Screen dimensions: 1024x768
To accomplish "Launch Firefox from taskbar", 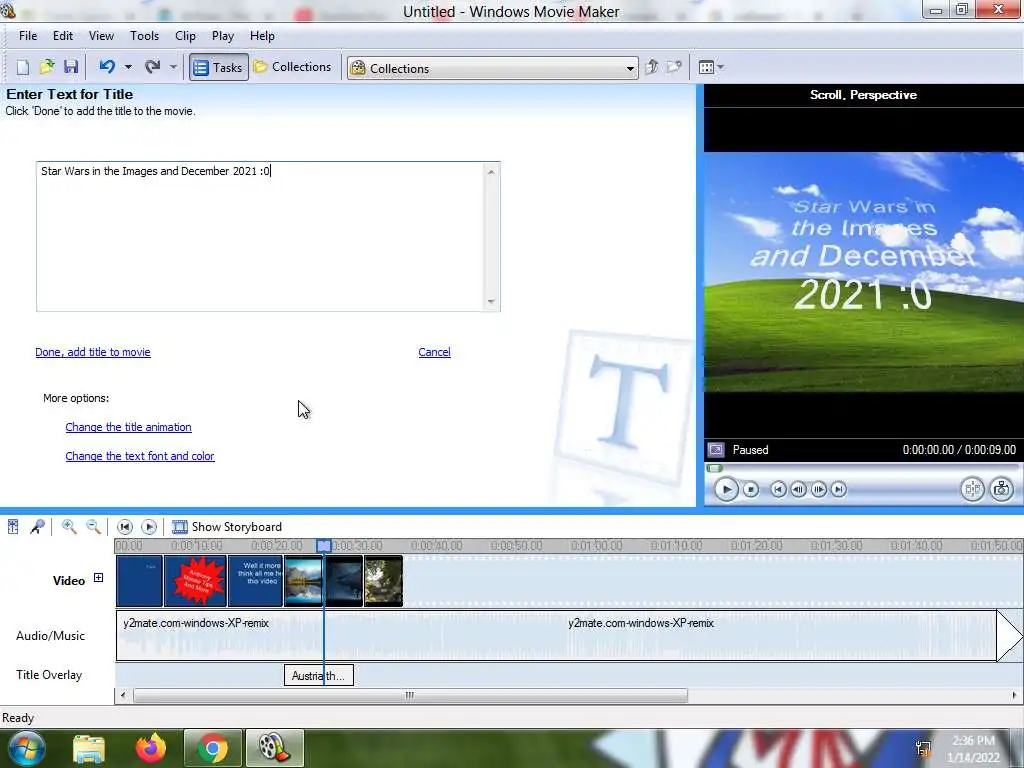I will 150,748.
